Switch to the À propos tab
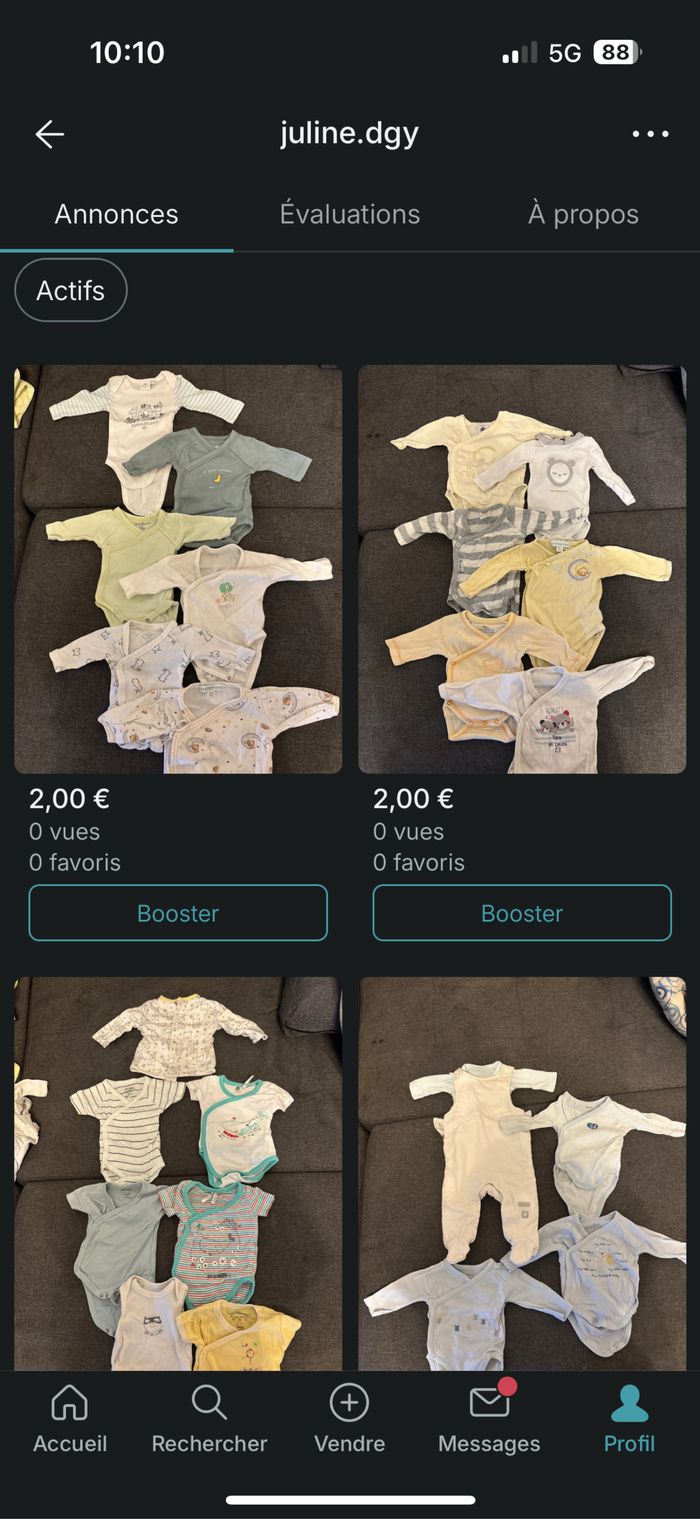Viewport: 700px width, 1519px height. pos(583,214)
